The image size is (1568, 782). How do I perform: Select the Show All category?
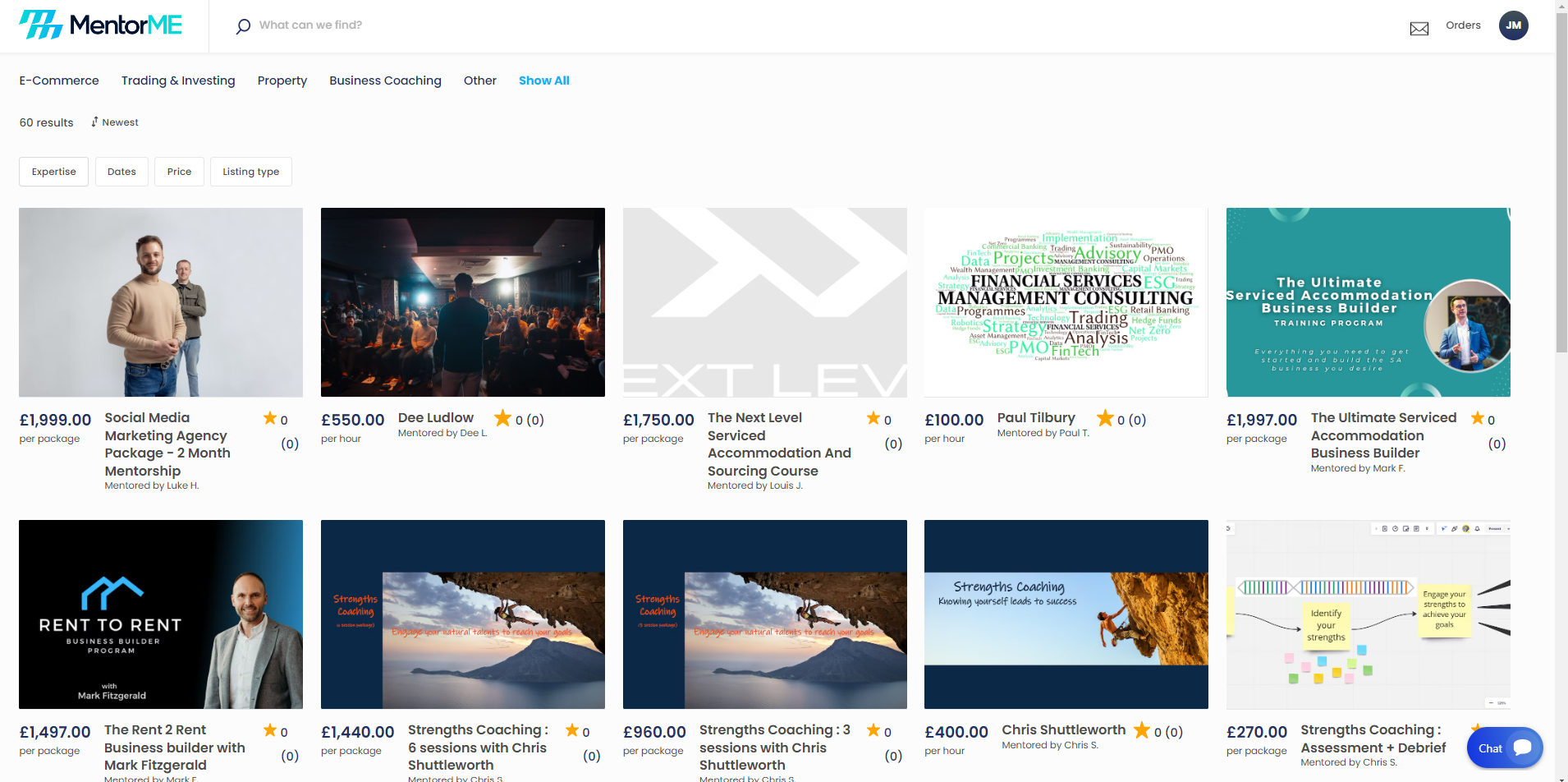(x=544, y=80)
